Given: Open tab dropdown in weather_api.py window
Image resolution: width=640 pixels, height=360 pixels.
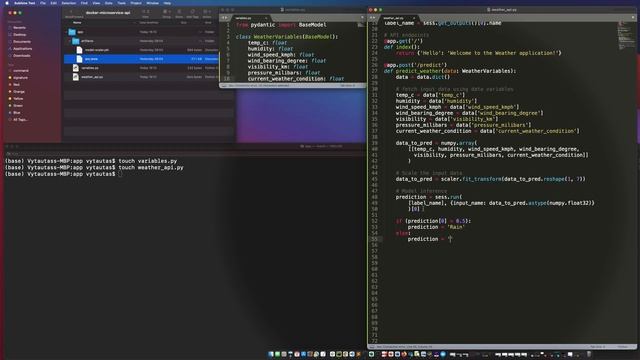Looking at the screenshot, I should pos(633,18).
